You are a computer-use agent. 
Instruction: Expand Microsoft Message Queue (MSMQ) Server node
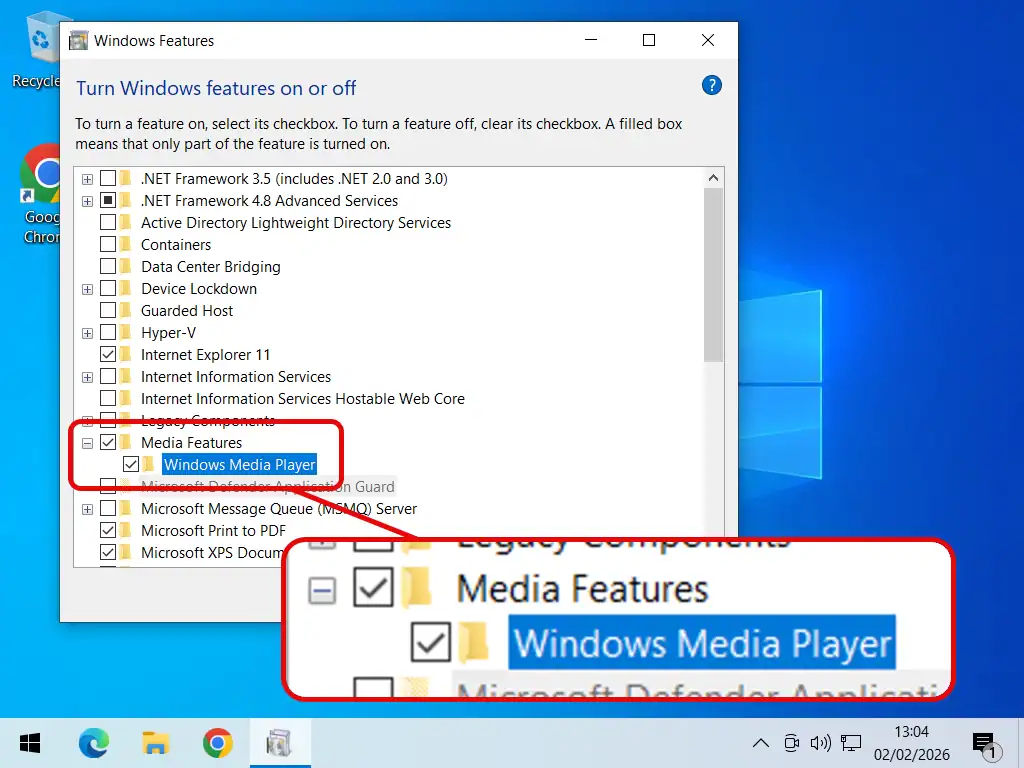click(87, 508)
